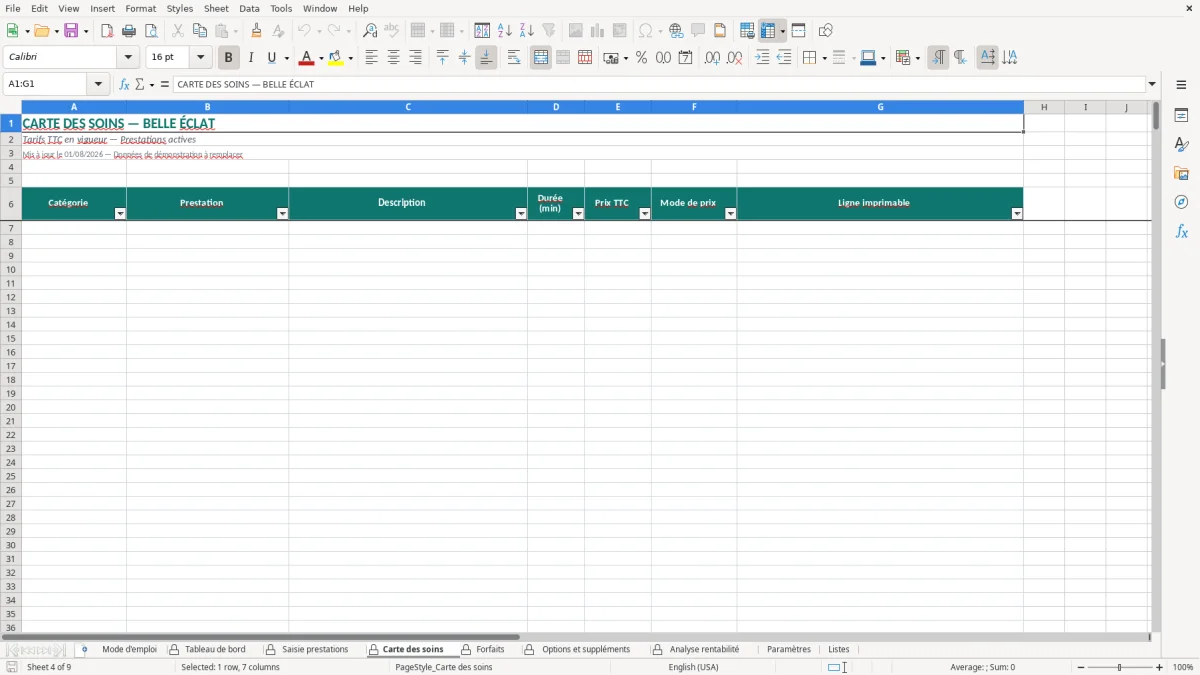Click the Format as Date icon

(685, 58)
